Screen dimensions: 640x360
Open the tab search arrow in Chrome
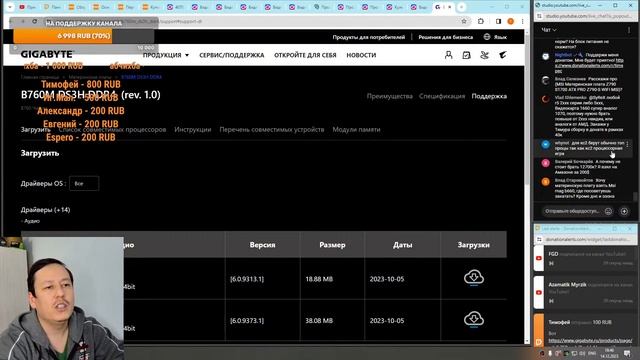(x=9, y=7)
